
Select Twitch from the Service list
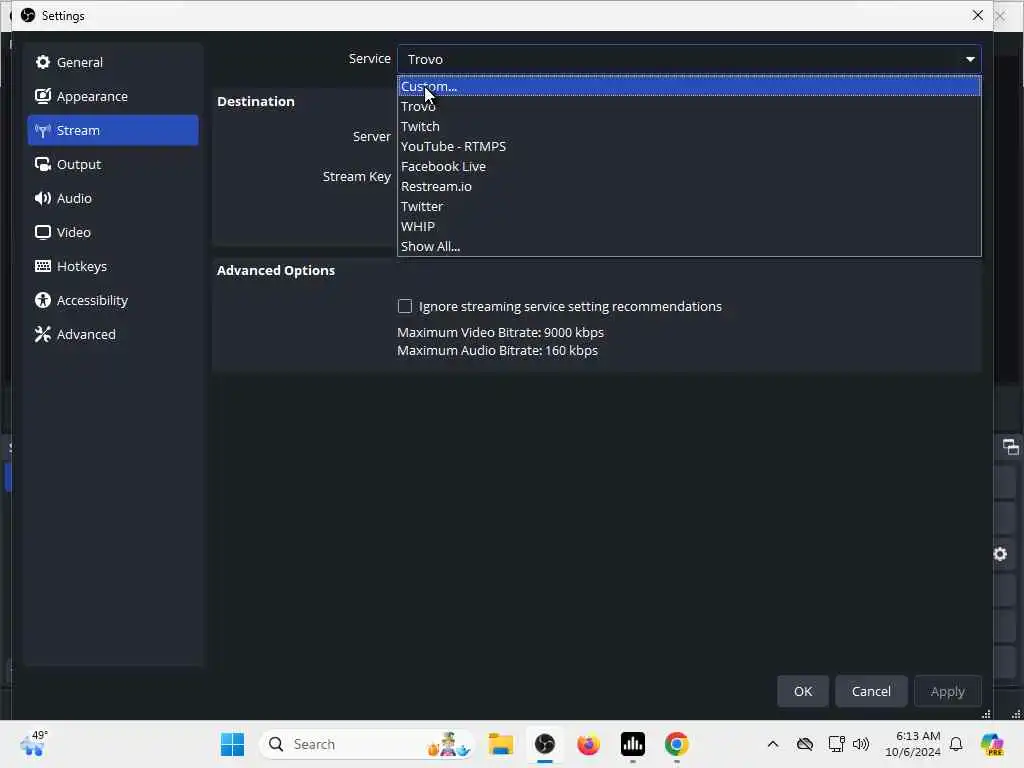click(x=689, y=127)
